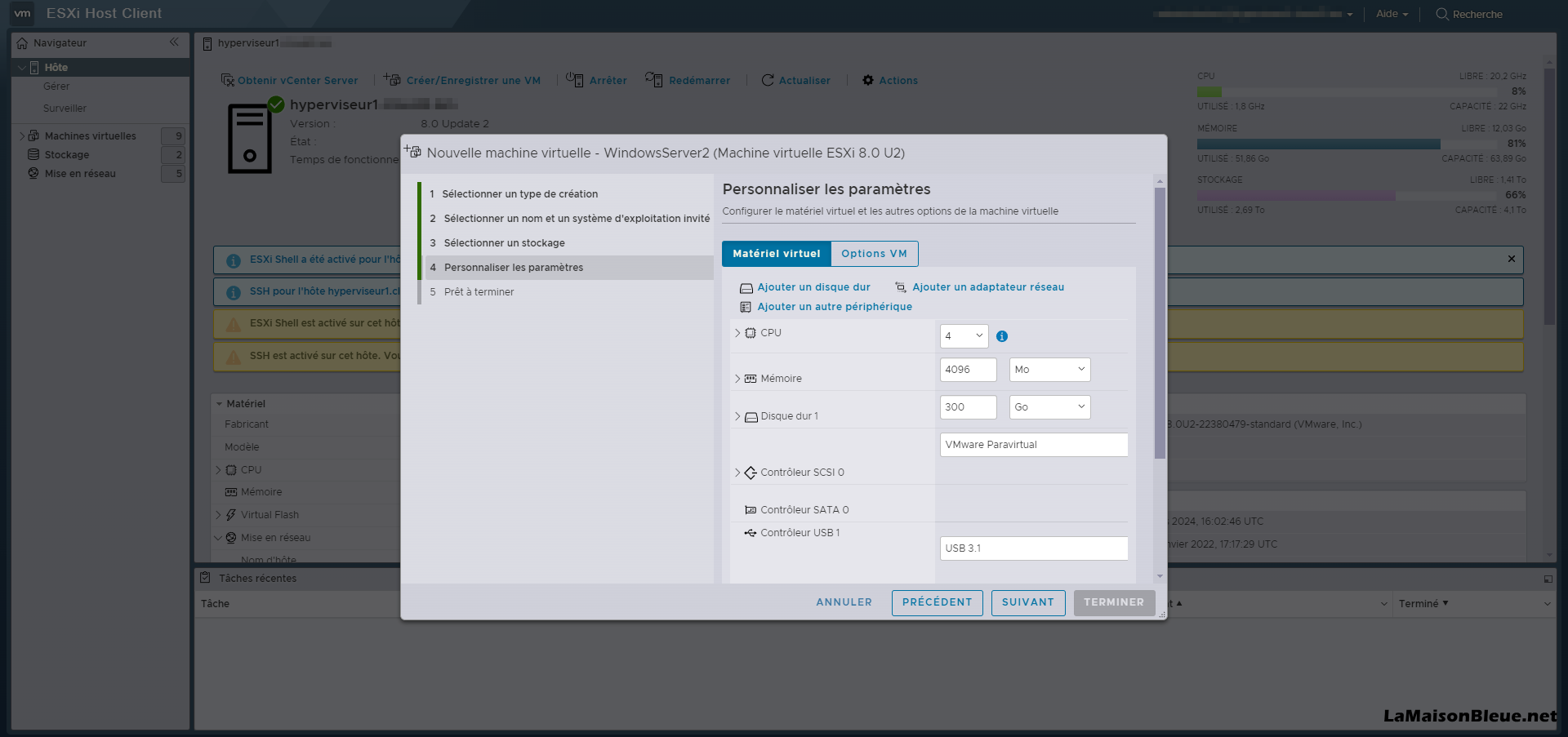This screenshot has height=737, width=1568.
Task: Click the Créer/Enregistrer une VM icon
Action: (393, 79)
